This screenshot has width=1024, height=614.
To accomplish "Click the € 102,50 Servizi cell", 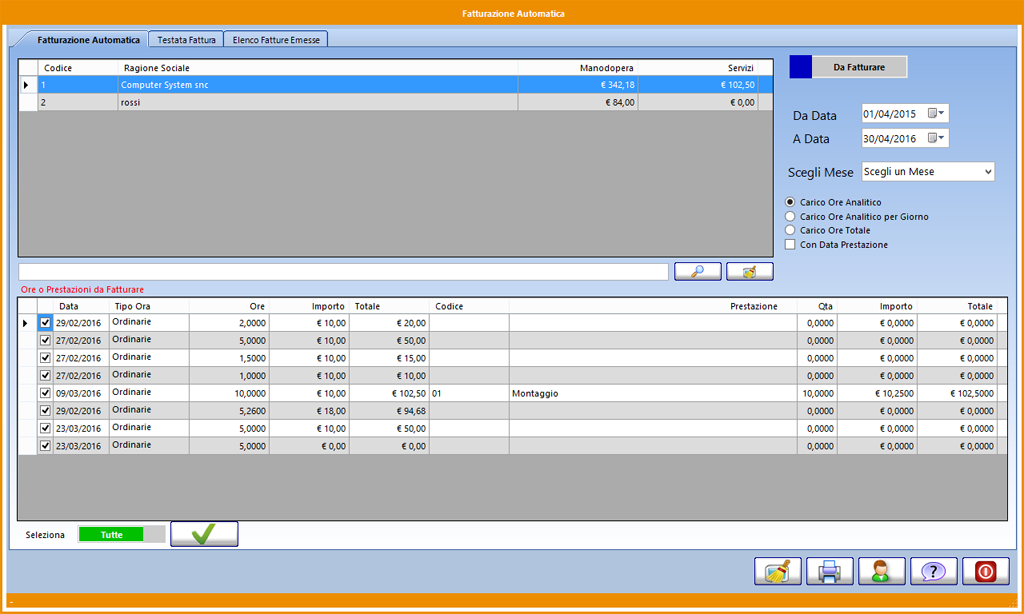I will coord(697,85).
